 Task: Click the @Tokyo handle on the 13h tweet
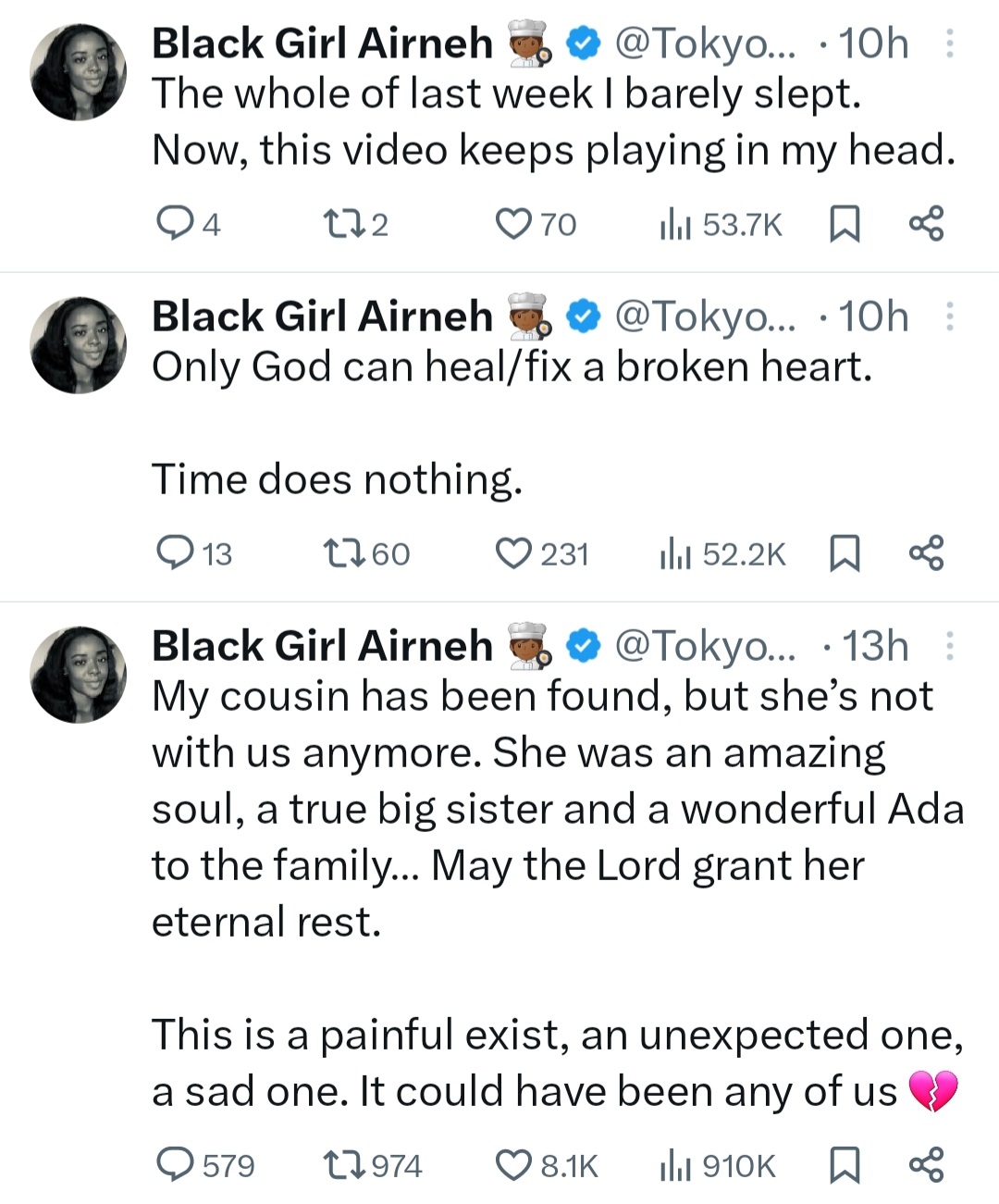[705, 646]
